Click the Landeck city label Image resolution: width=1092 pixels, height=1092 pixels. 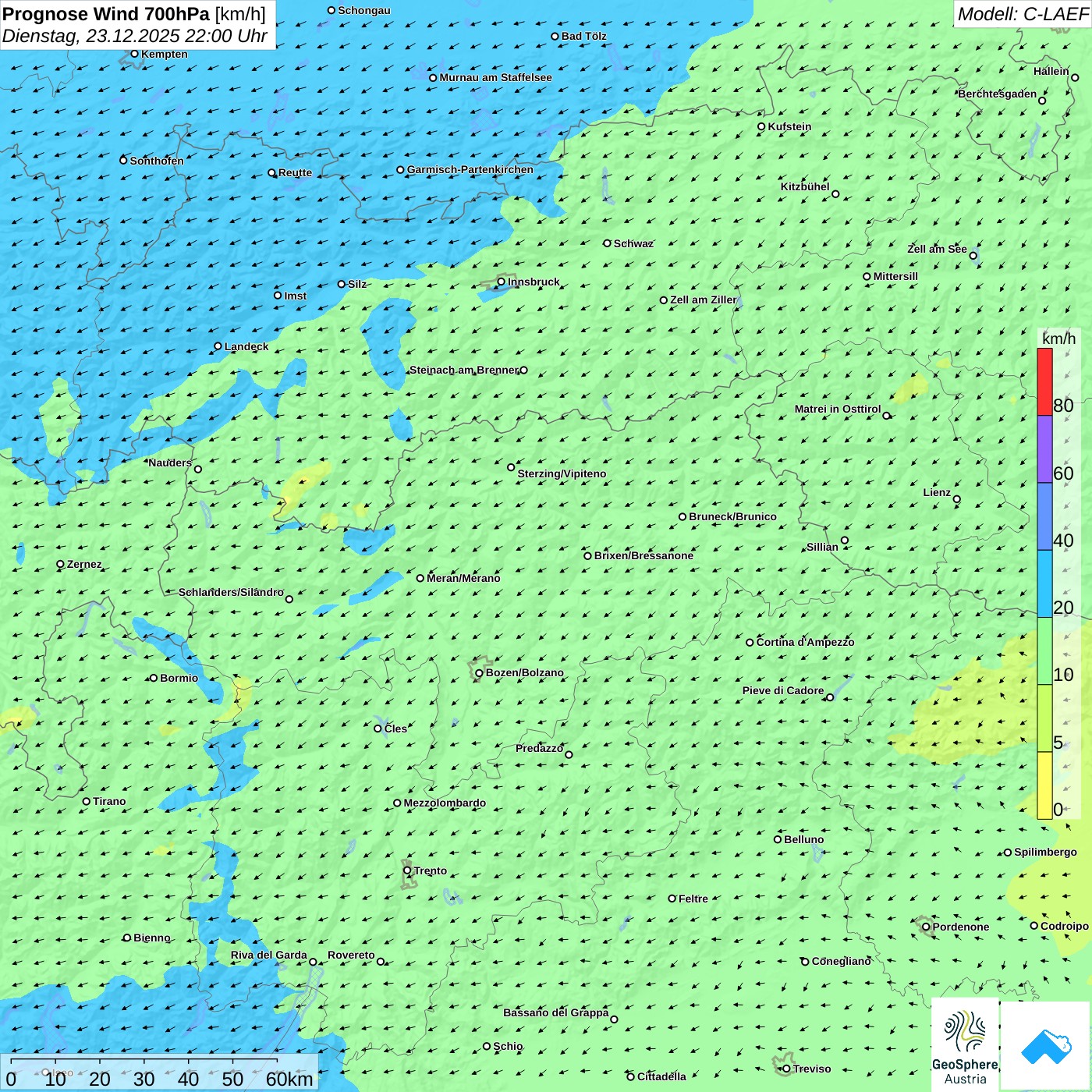pos(246,346)
